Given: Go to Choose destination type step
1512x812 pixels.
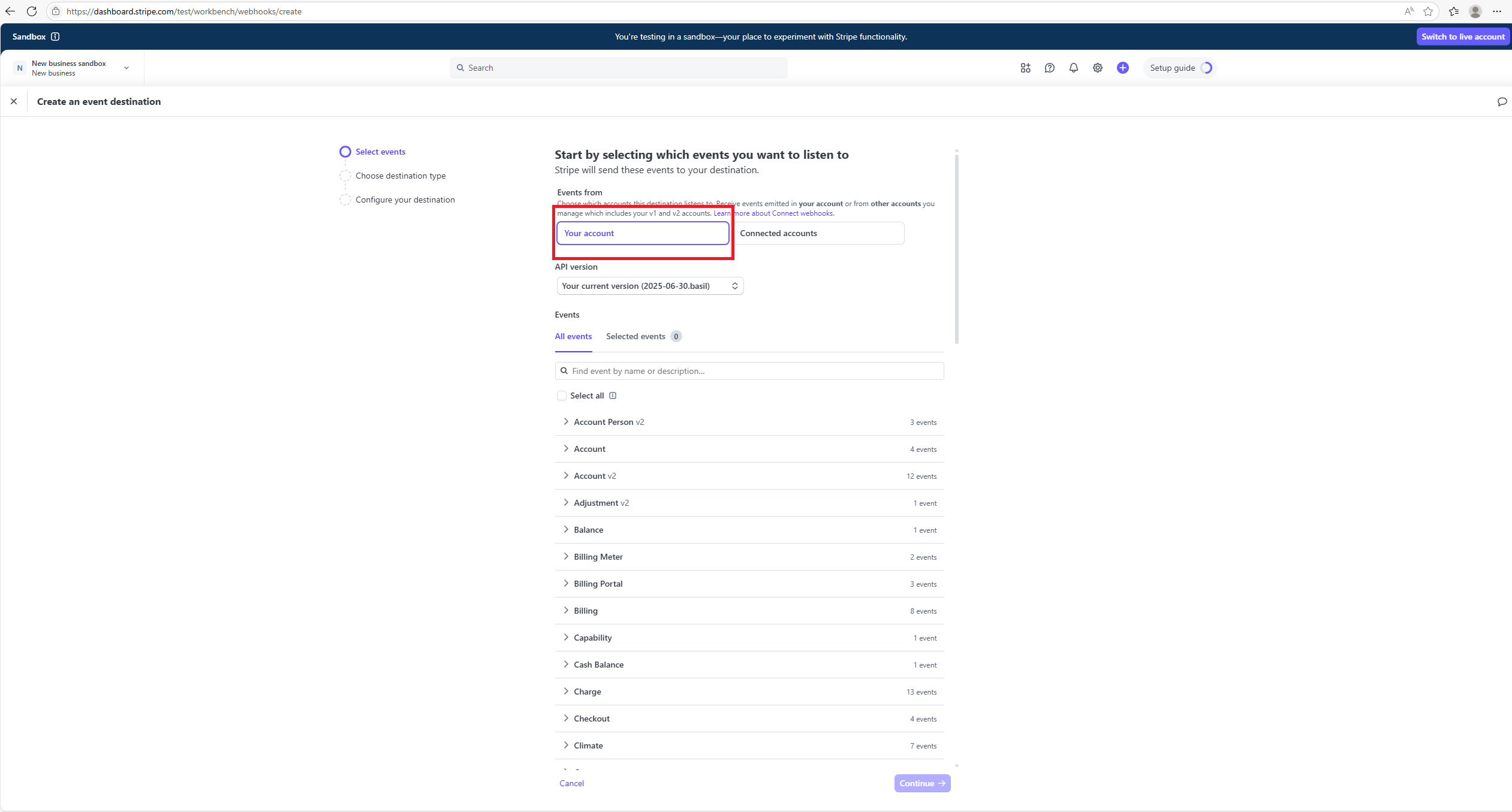Looking at the screenshot, I should pos(393,176).
